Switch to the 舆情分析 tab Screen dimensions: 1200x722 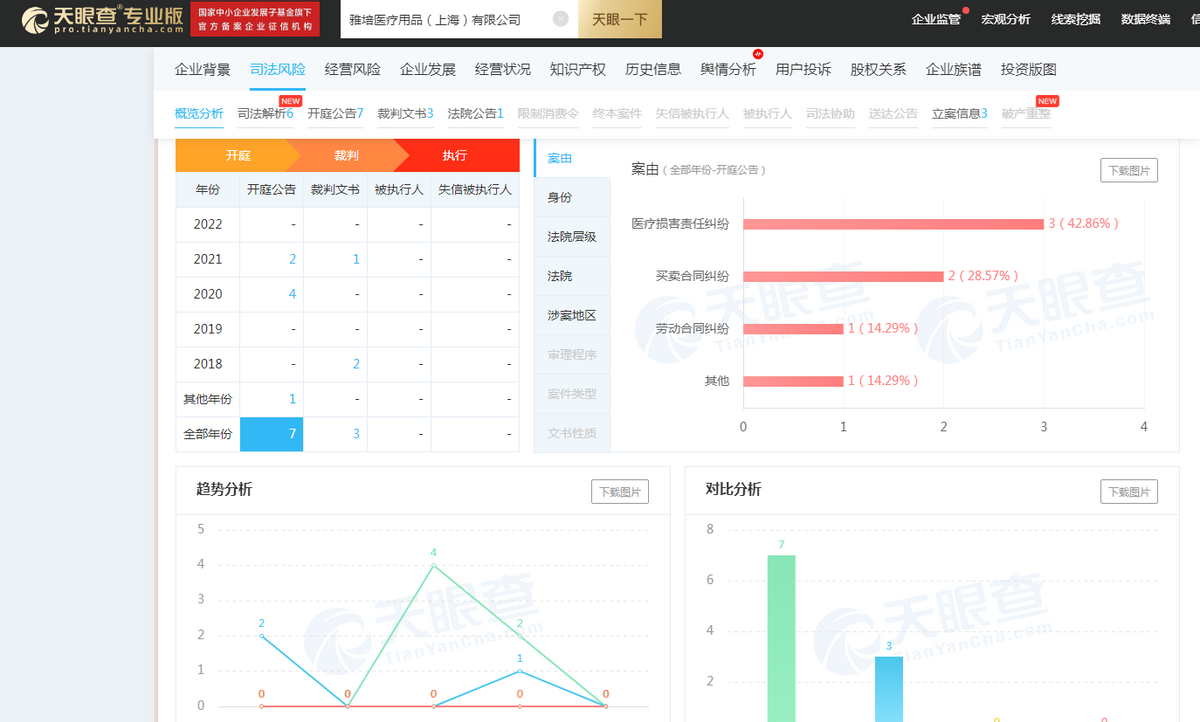[728, 69]
